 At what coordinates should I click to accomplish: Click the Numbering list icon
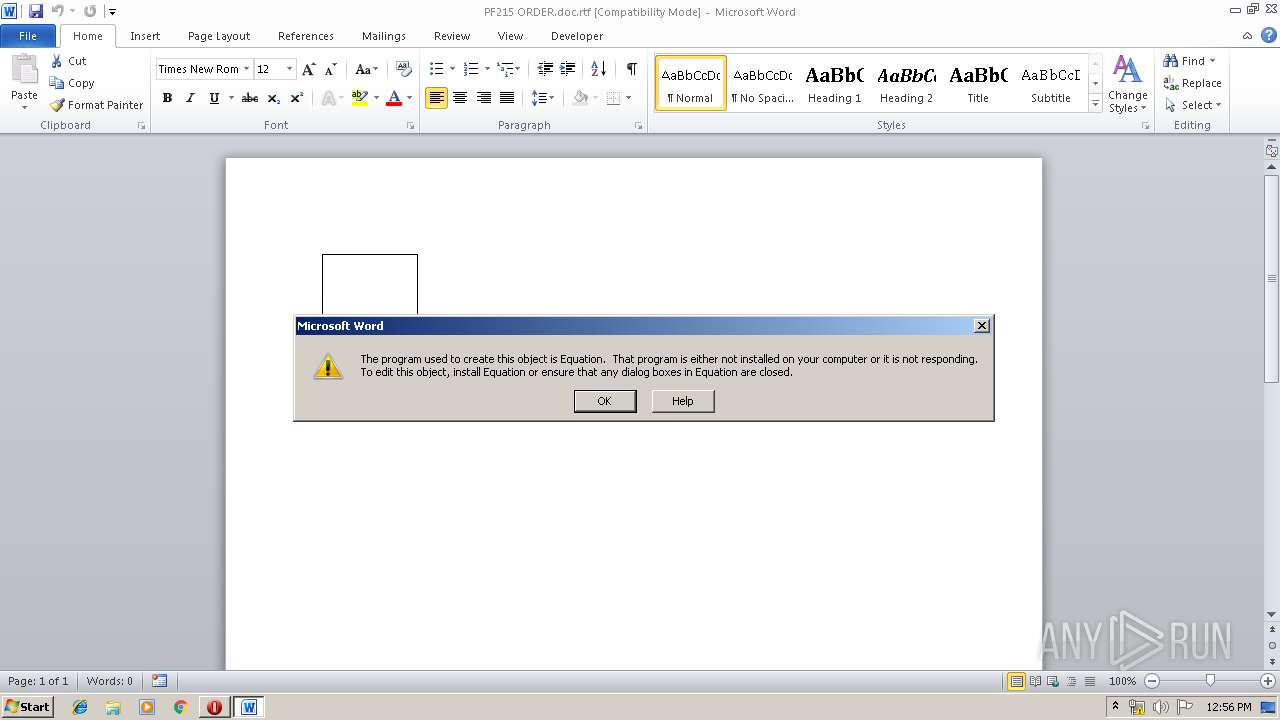tap(471, 69)
